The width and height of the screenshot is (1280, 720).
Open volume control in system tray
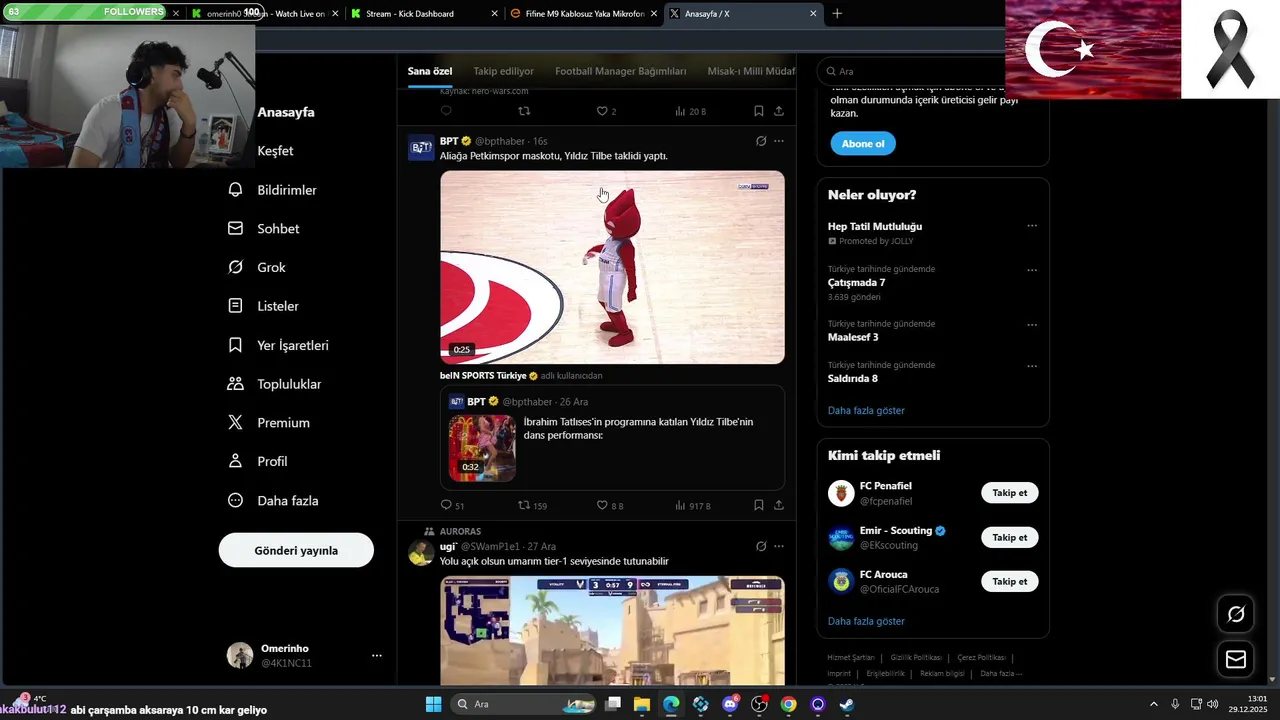[x=1213, y=704]
